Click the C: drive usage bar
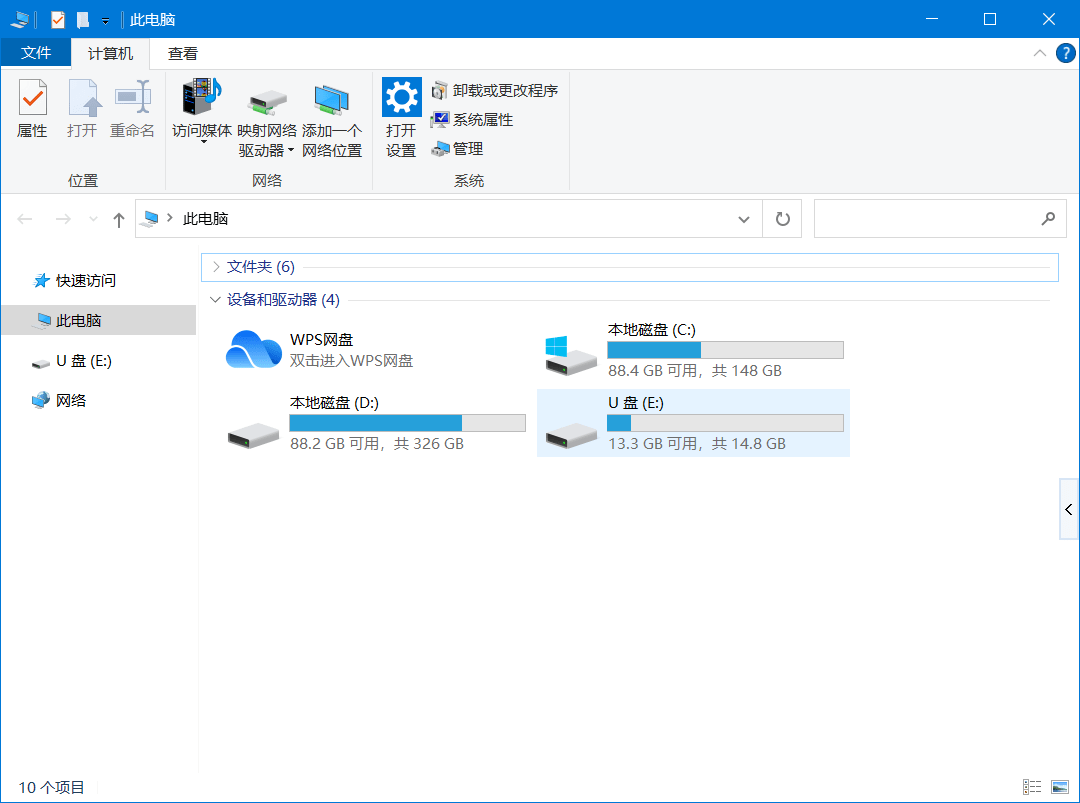 (725, 350)
